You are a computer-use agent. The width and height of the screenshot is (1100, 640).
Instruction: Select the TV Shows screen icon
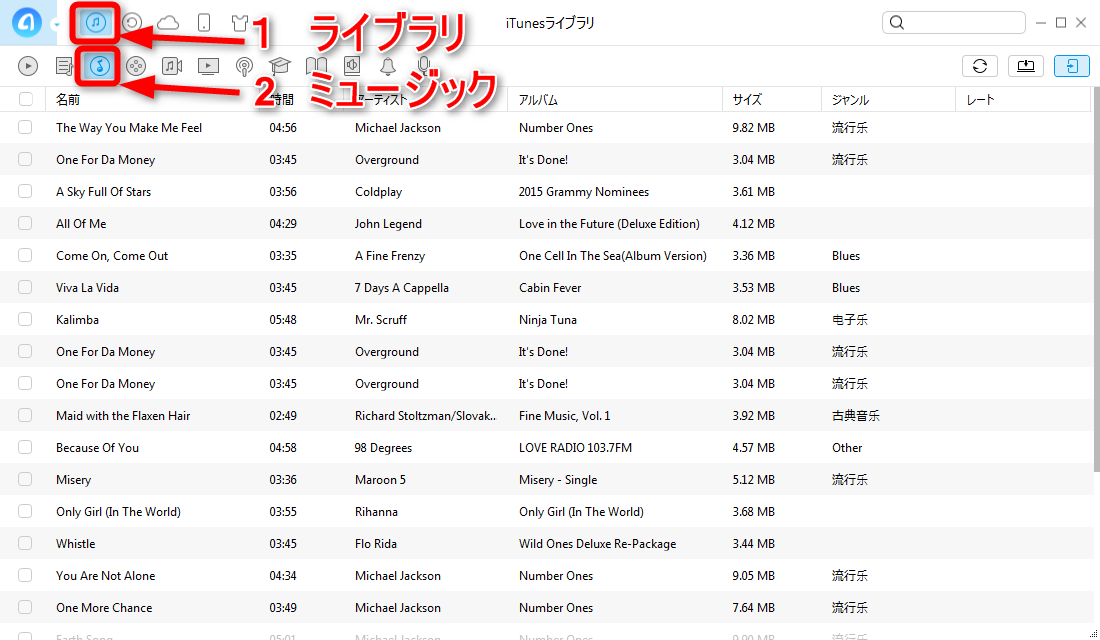click(x=208, y=66)
